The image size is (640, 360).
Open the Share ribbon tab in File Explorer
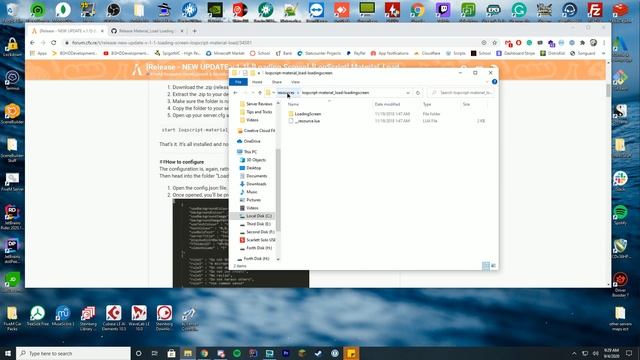(277, 82)
